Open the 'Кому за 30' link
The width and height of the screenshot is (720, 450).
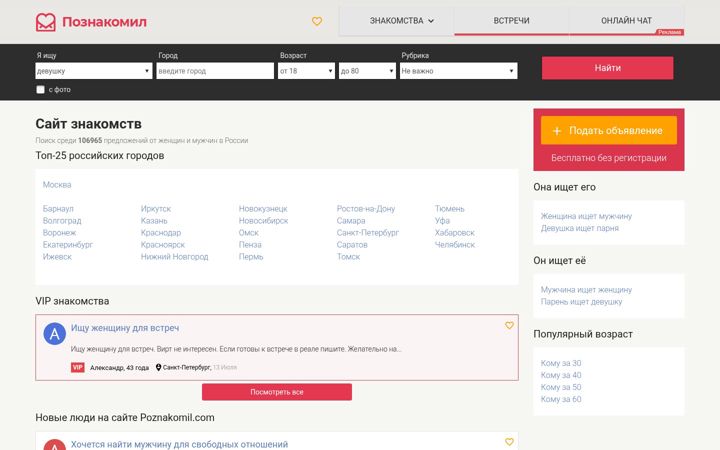561,363
